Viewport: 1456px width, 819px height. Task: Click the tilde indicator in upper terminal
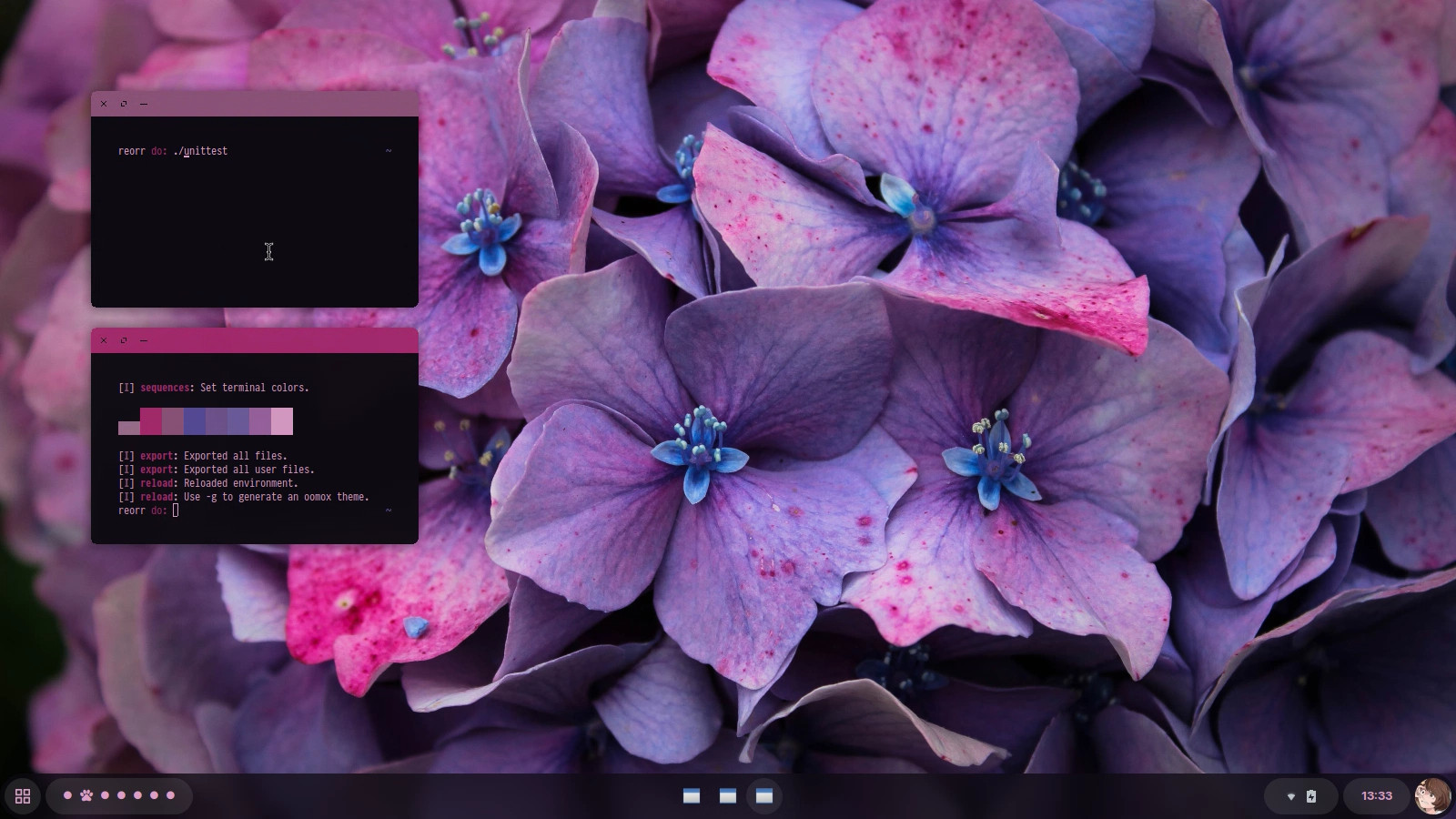tap(389, 150)
